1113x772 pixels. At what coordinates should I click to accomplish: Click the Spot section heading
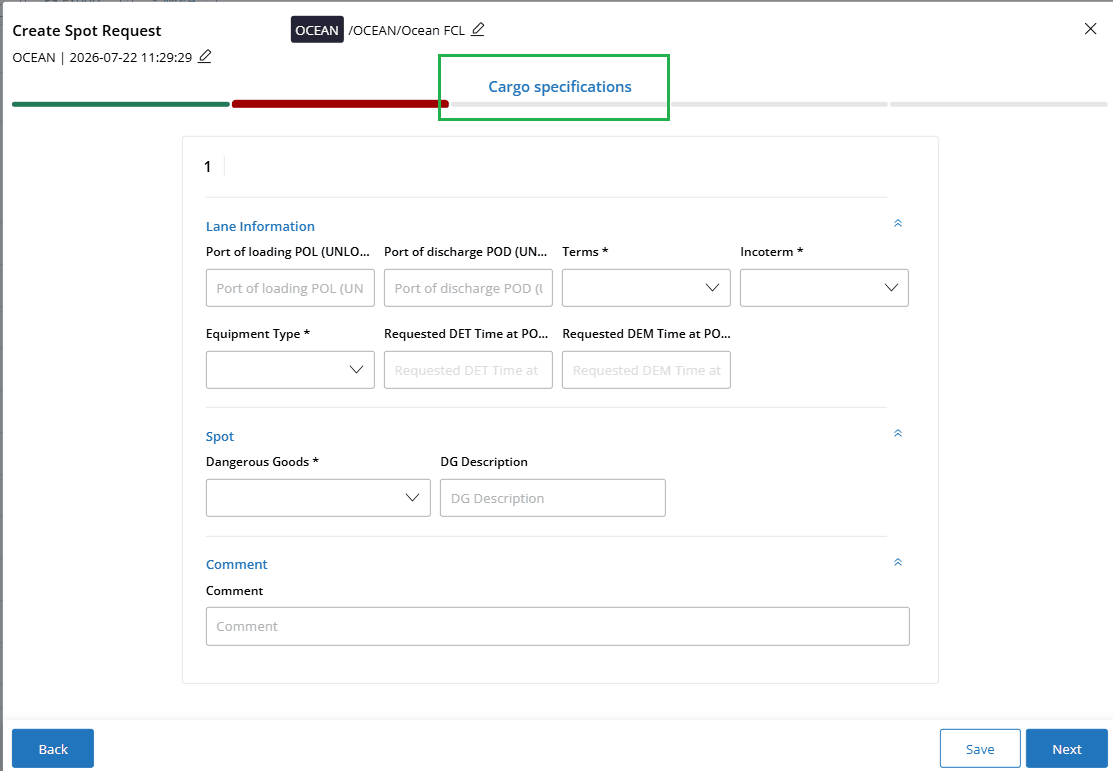[x=219, y=436]
